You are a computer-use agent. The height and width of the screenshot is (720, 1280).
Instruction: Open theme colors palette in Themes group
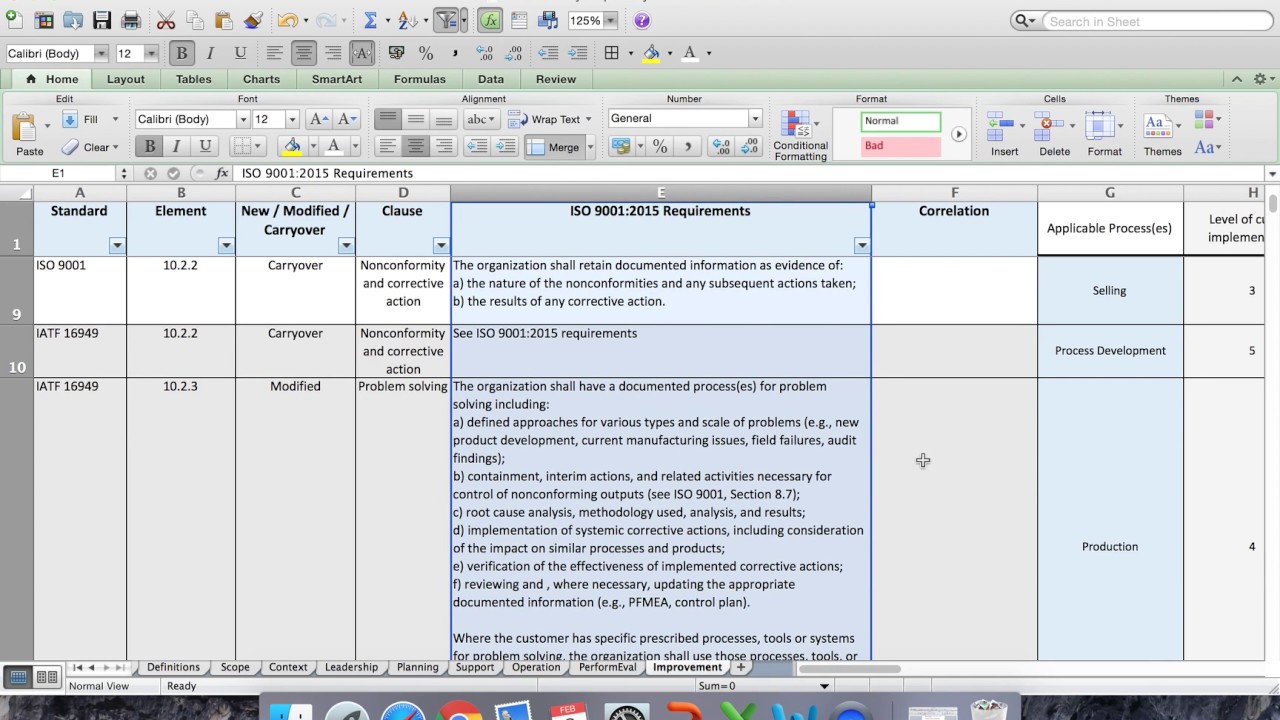point(1203,120)
